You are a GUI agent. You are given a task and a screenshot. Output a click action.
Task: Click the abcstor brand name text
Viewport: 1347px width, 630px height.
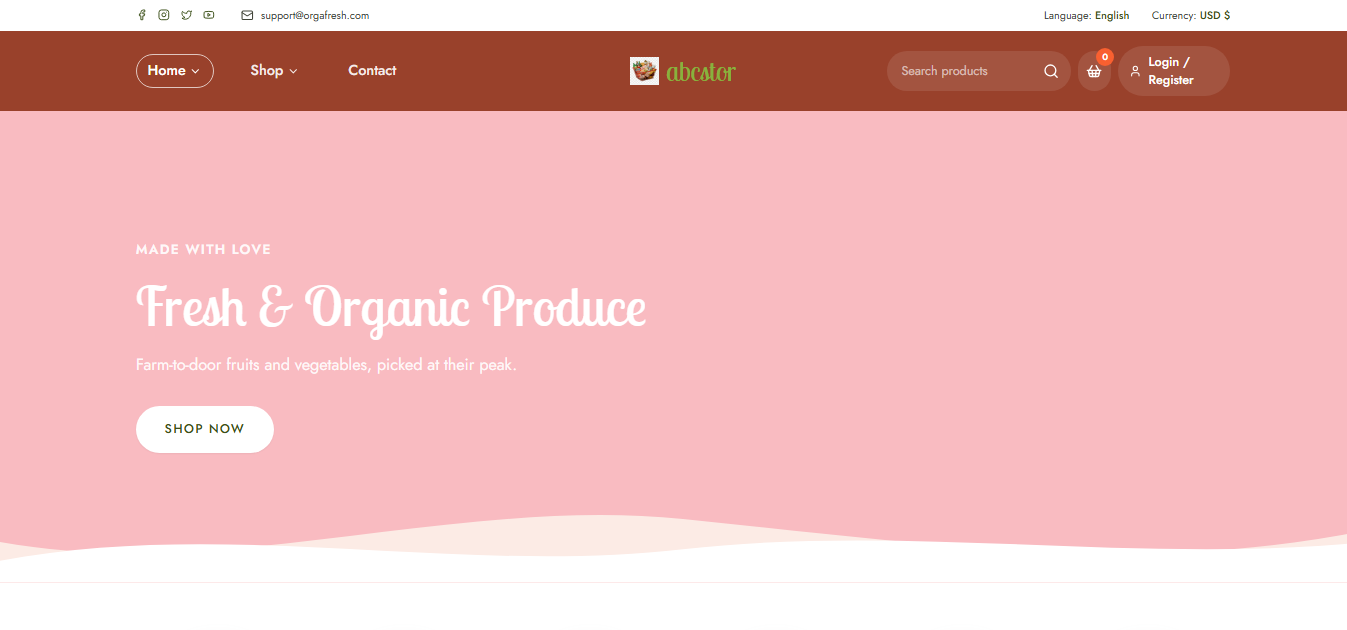click(701, 71)
